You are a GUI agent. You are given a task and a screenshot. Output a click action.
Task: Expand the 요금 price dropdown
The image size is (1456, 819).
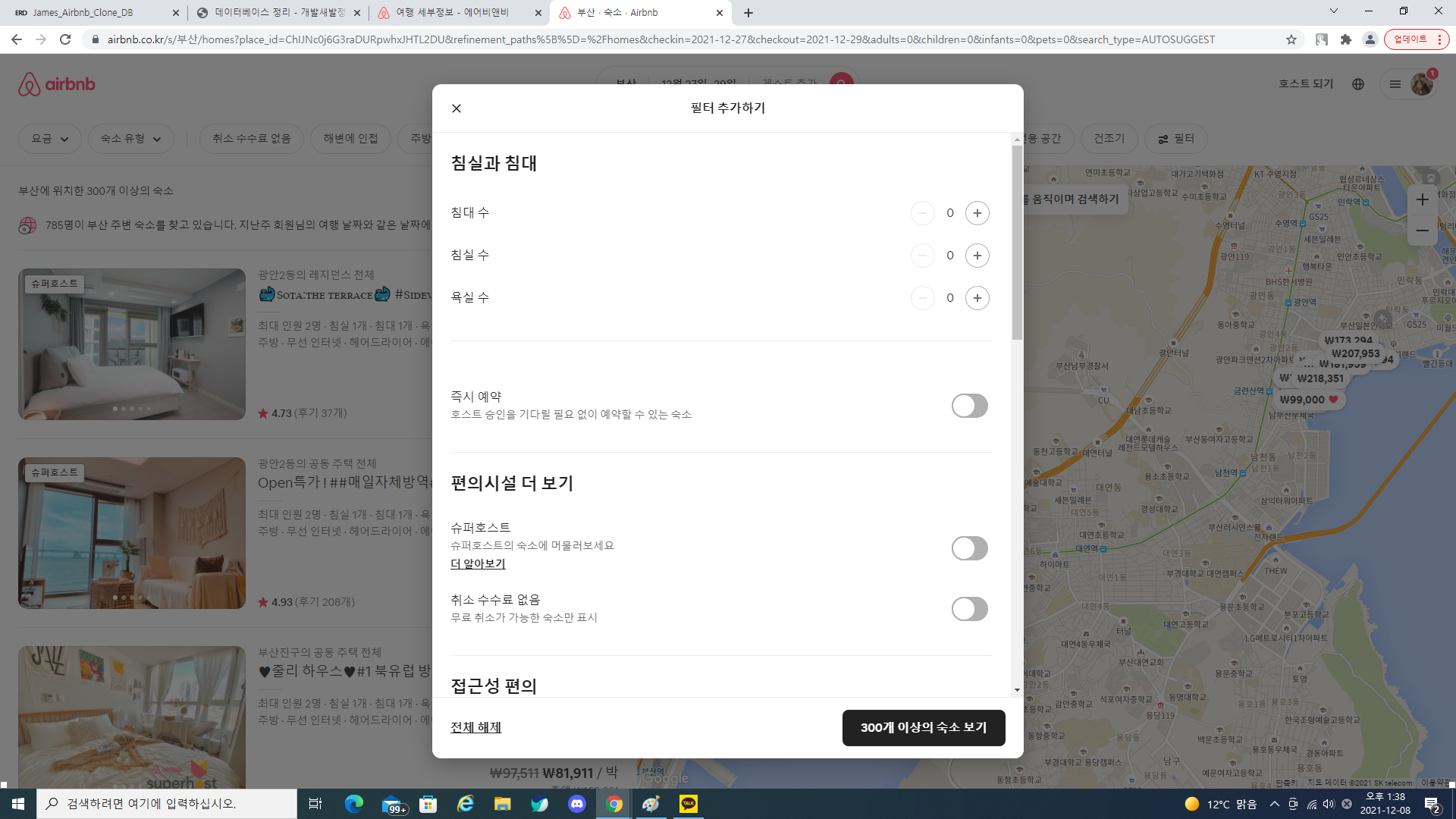[49, 139]
